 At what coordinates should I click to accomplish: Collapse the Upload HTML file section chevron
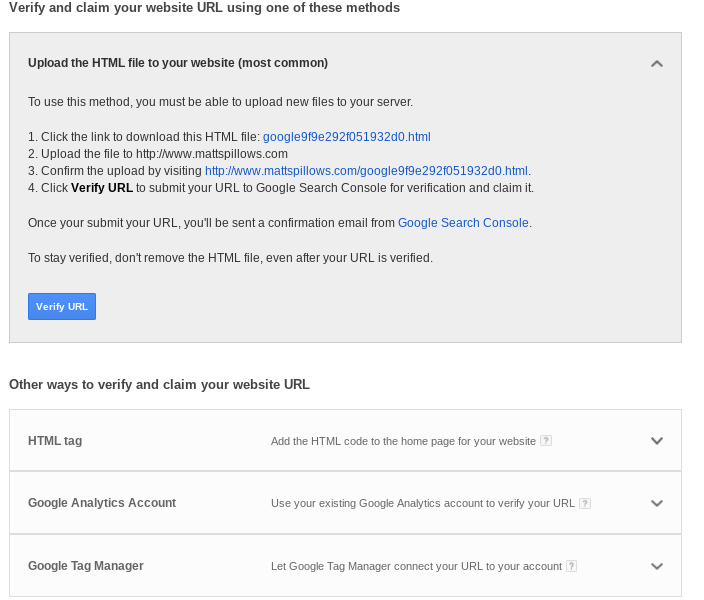click(656, 63)
